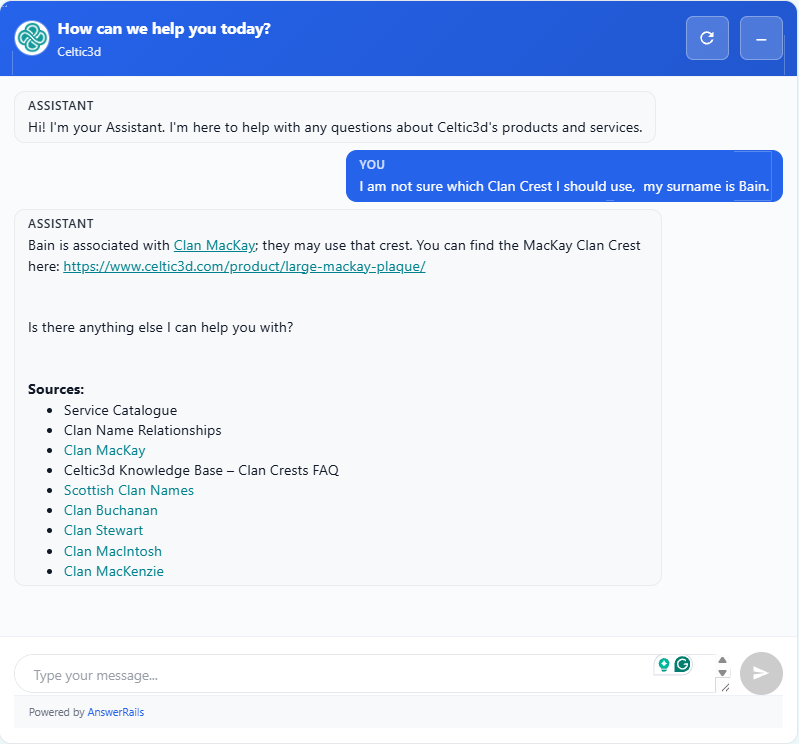Minimize the chat widget with dash button
This screenshot has width=799, height=744.
[x=761, y=38]
